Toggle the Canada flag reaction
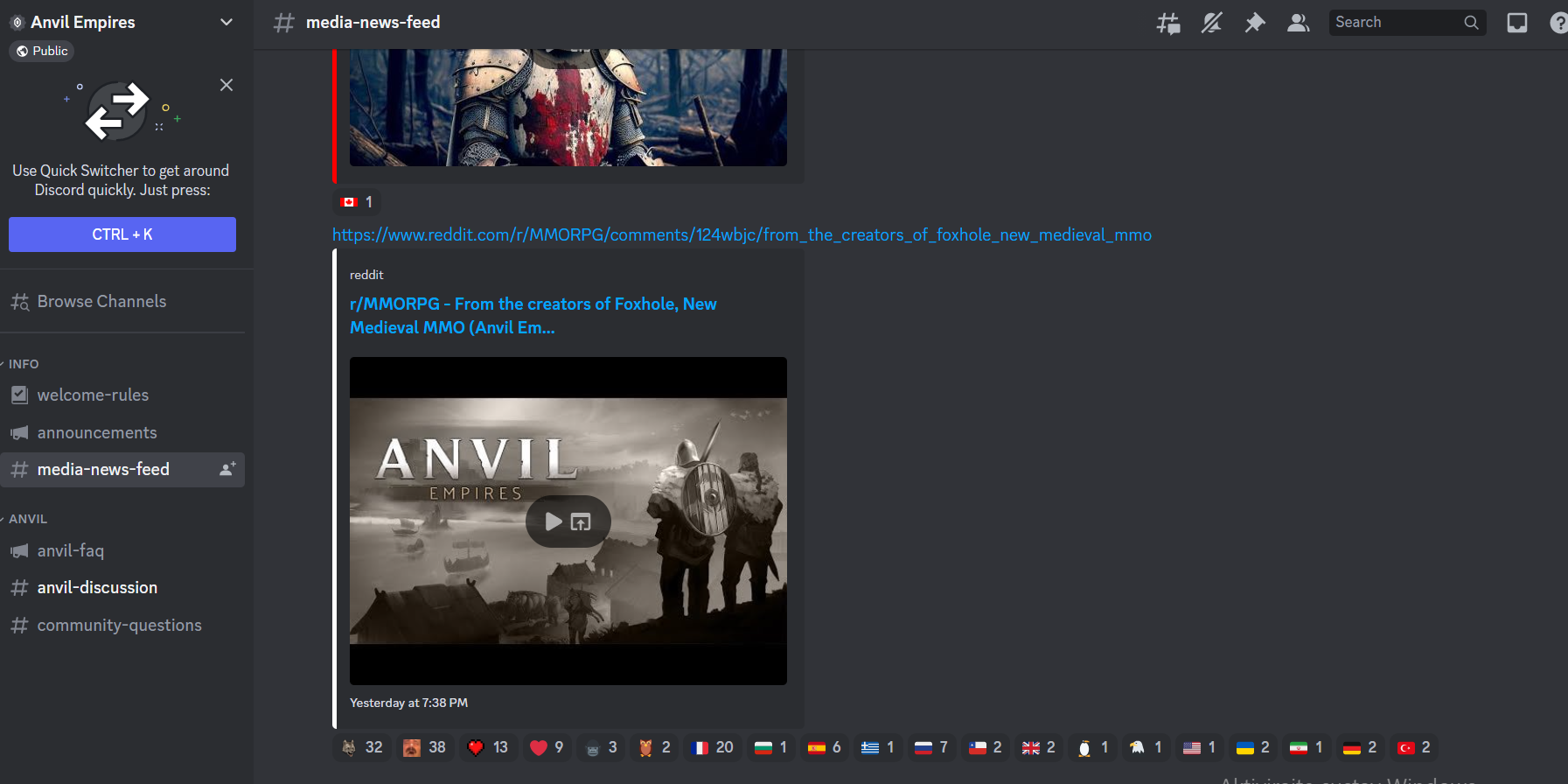The image size is (1568, 784). pyautogui.click(x=357, y=202)
